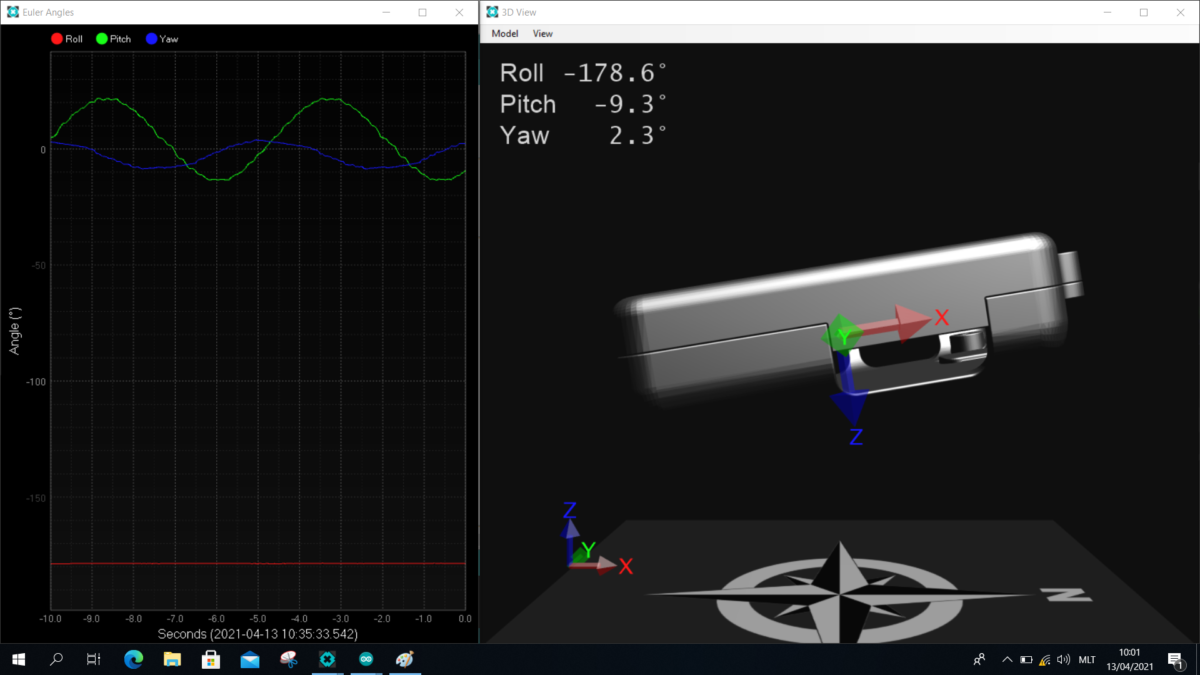Open Snipping Tool from the taskbar
The image size is (1200, 675).
[x=288, y=660]
